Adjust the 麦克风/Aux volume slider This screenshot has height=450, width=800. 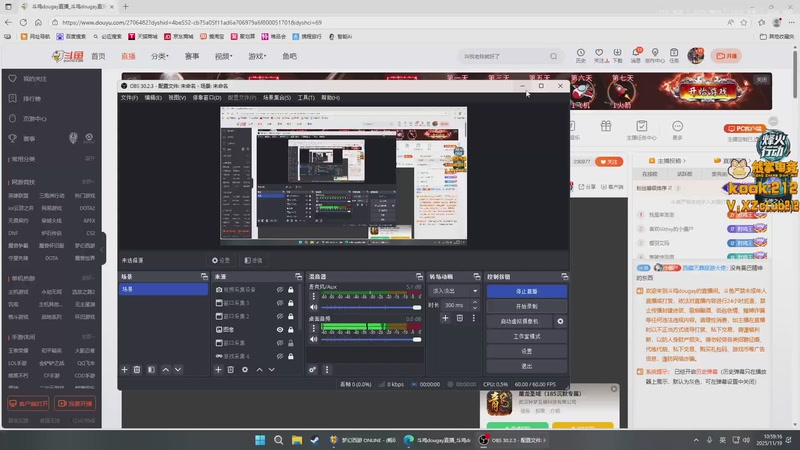[371, 307]
